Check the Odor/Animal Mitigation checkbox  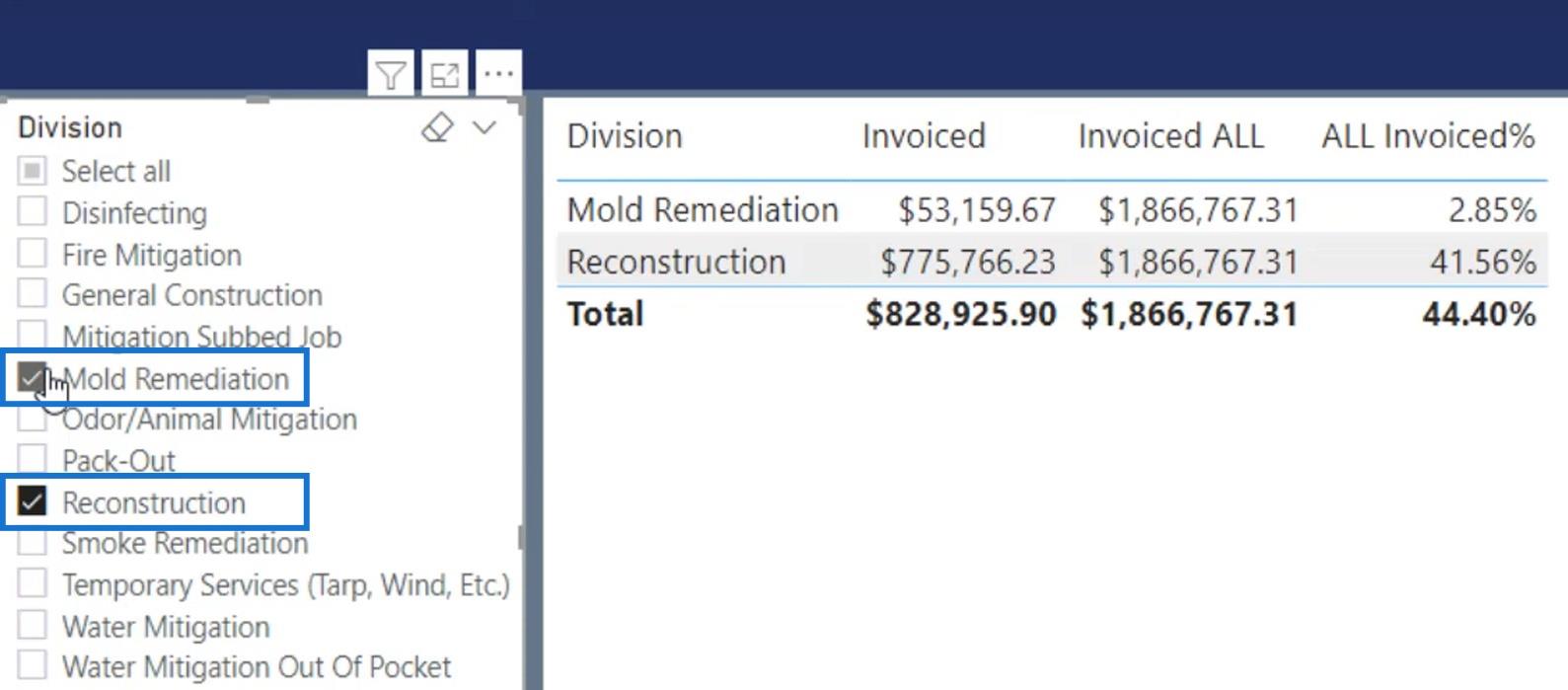coord(32,419)
